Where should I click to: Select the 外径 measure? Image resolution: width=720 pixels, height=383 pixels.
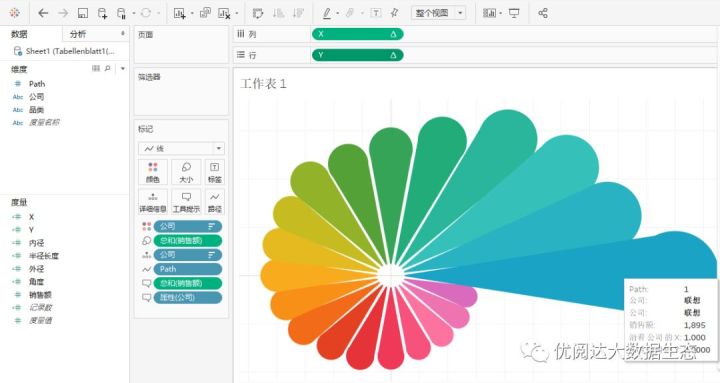pos(36,269)
